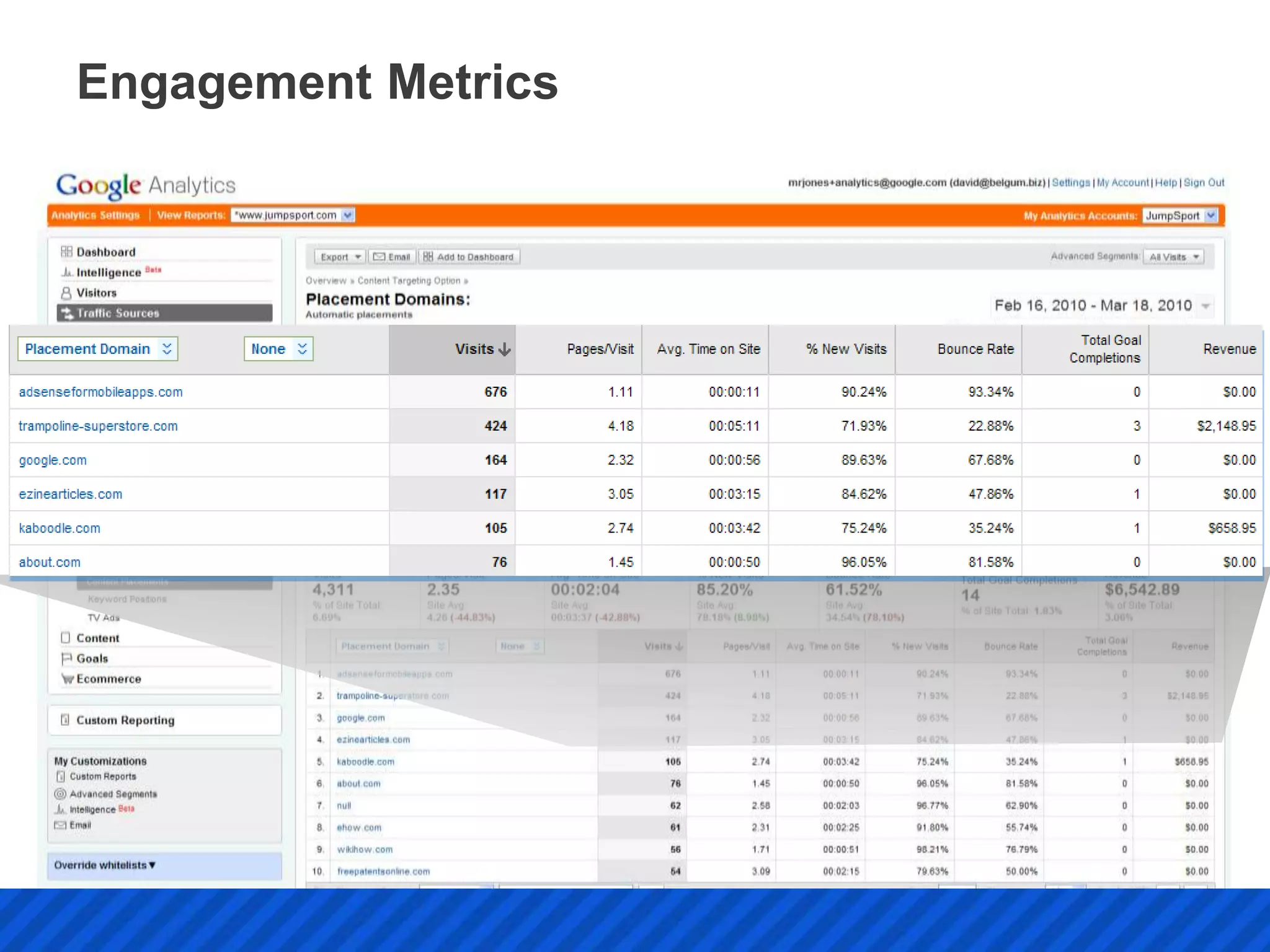Image resolution: width=1270 pixels, height=952 pixels.
Task: Click the Email toolbar button
Action: 392,257
